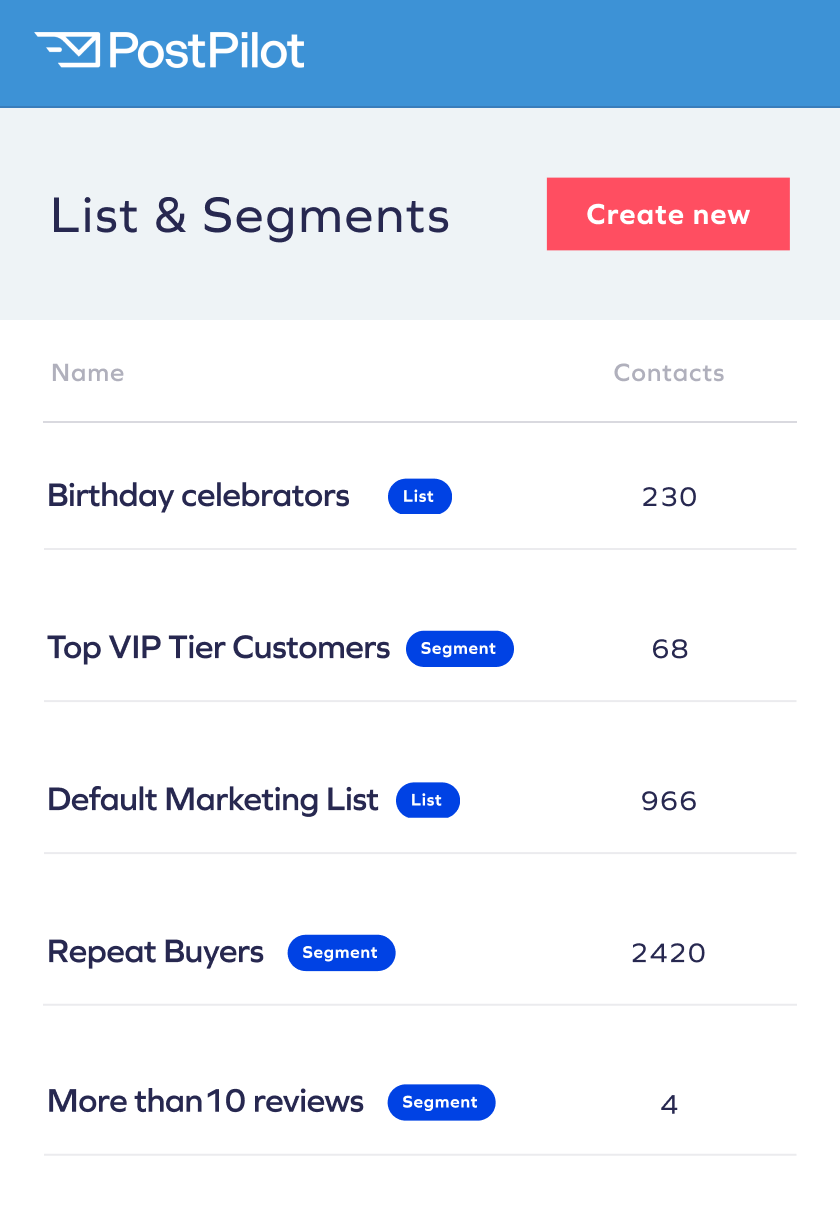
Task: Open the Top VIP Tier Customers segment
Action: pyautogui.click(x=218, y=648)
